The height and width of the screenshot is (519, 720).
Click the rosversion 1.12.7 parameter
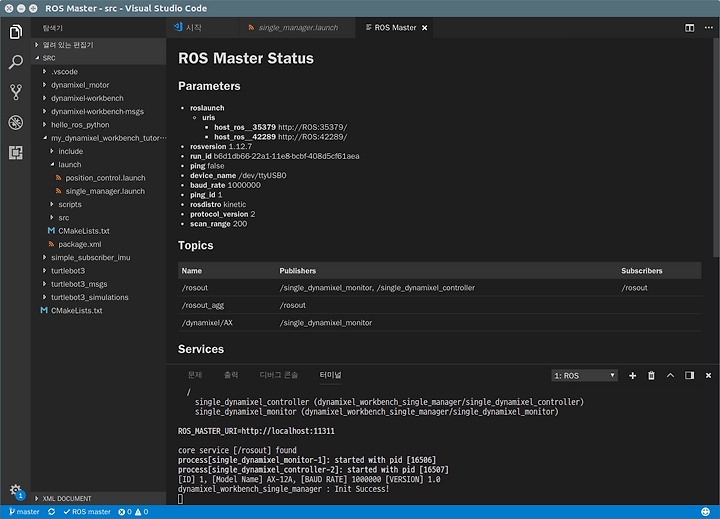point(221,147)
